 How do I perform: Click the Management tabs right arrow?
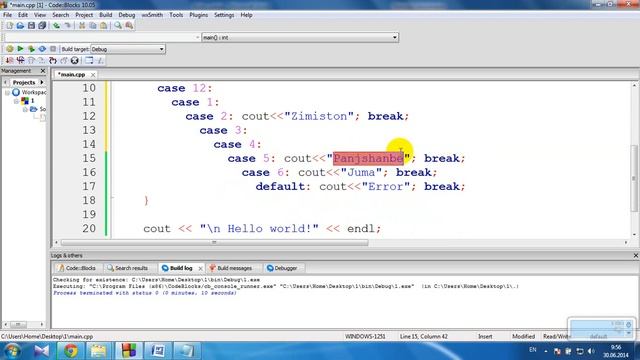tap(42, 82)
